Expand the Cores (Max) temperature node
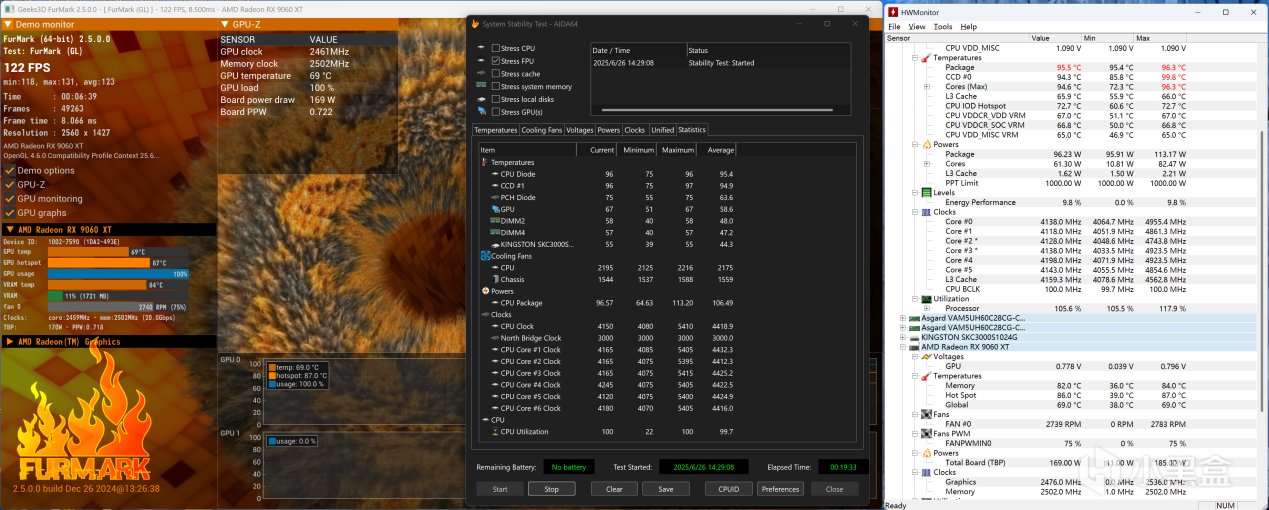The width and height of the screenshot is (1269, 510). click(927, 87)
